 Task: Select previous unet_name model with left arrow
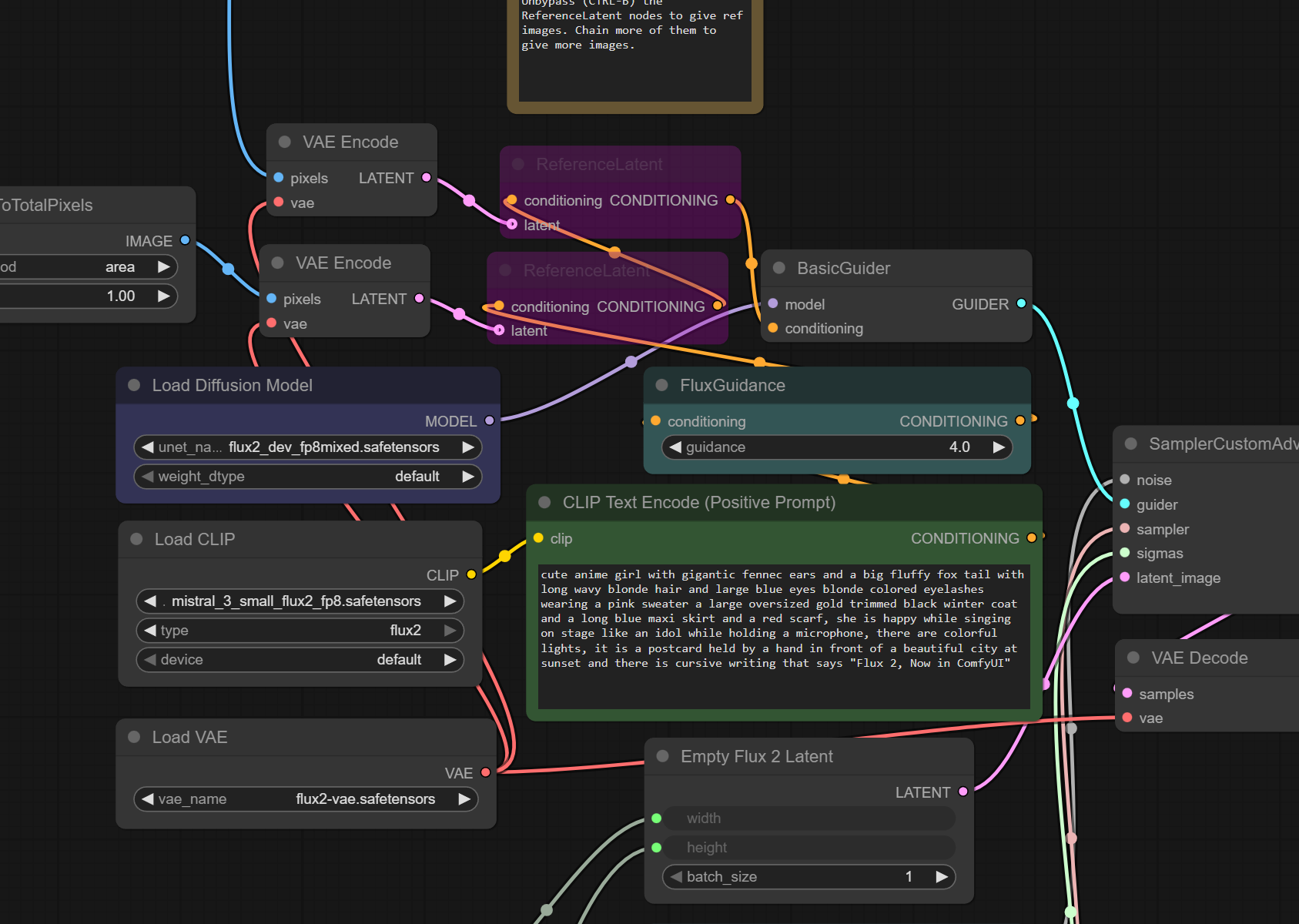tap(148, 447)
